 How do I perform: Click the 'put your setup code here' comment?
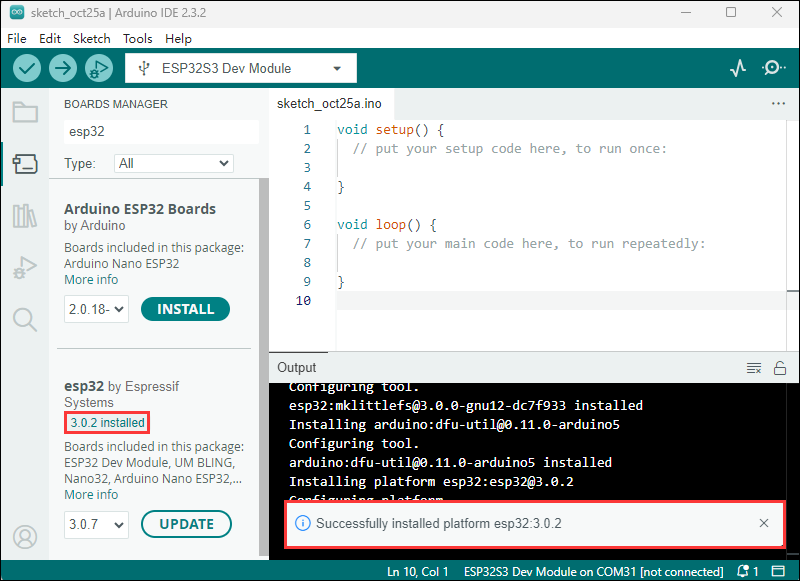[510, 148]
